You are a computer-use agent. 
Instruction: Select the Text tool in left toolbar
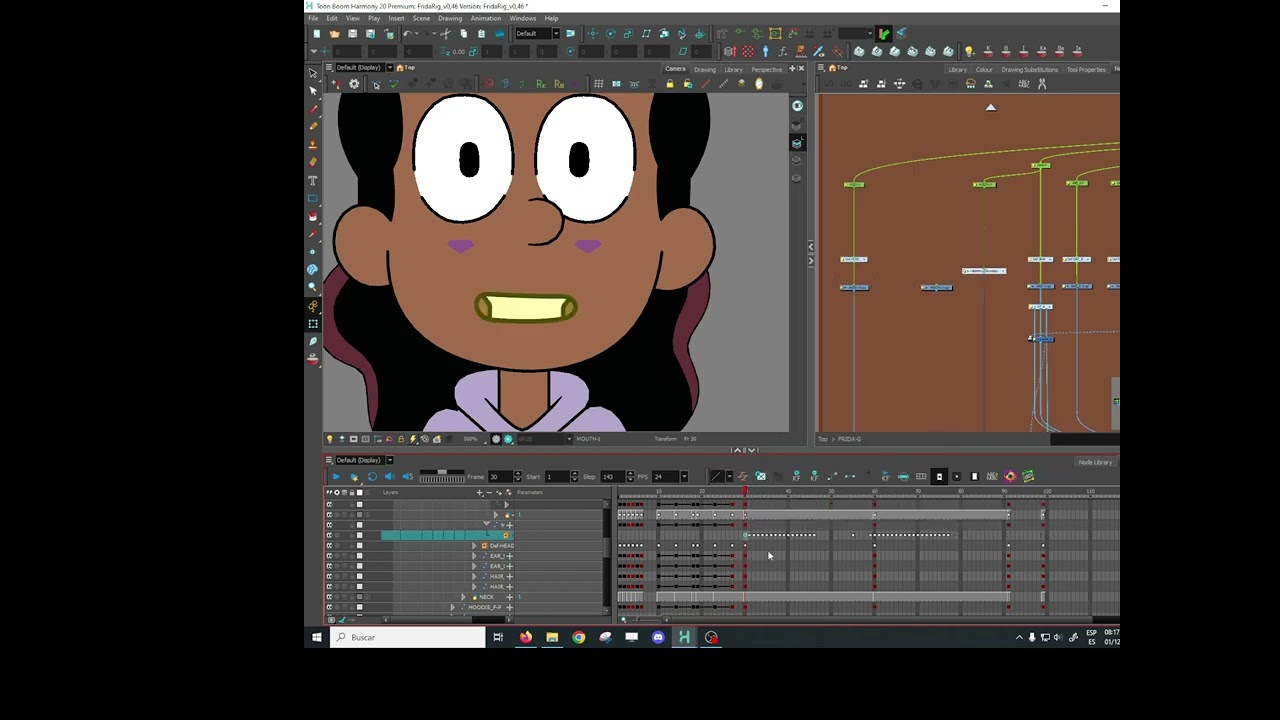pyautogui.click(x=313, y=181)
